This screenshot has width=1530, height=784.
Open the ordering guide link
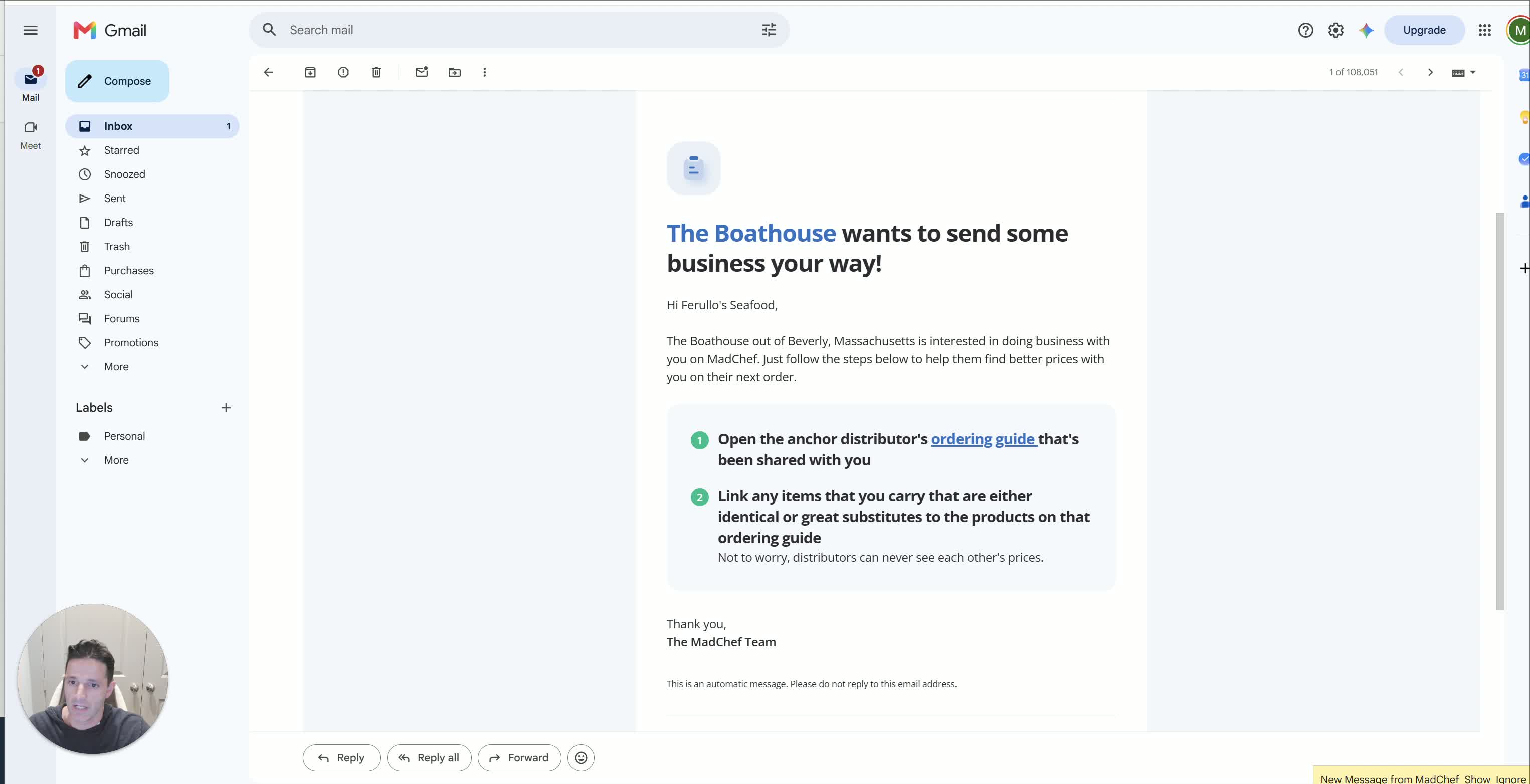pos(984,439)
